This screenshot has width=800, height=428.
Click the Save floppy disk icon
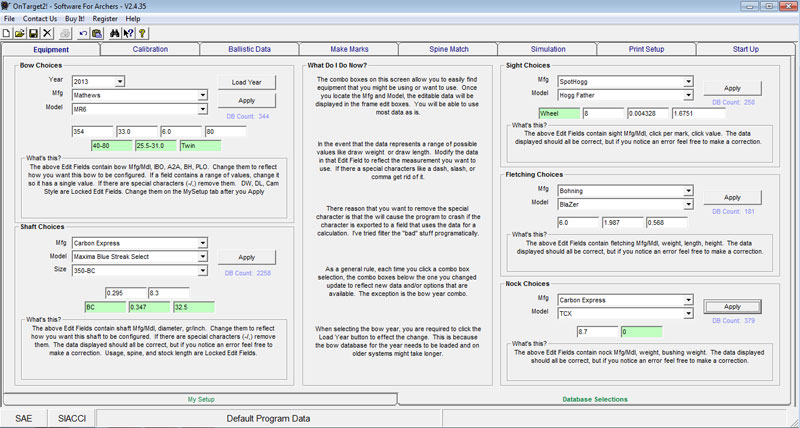coord(33,33)
